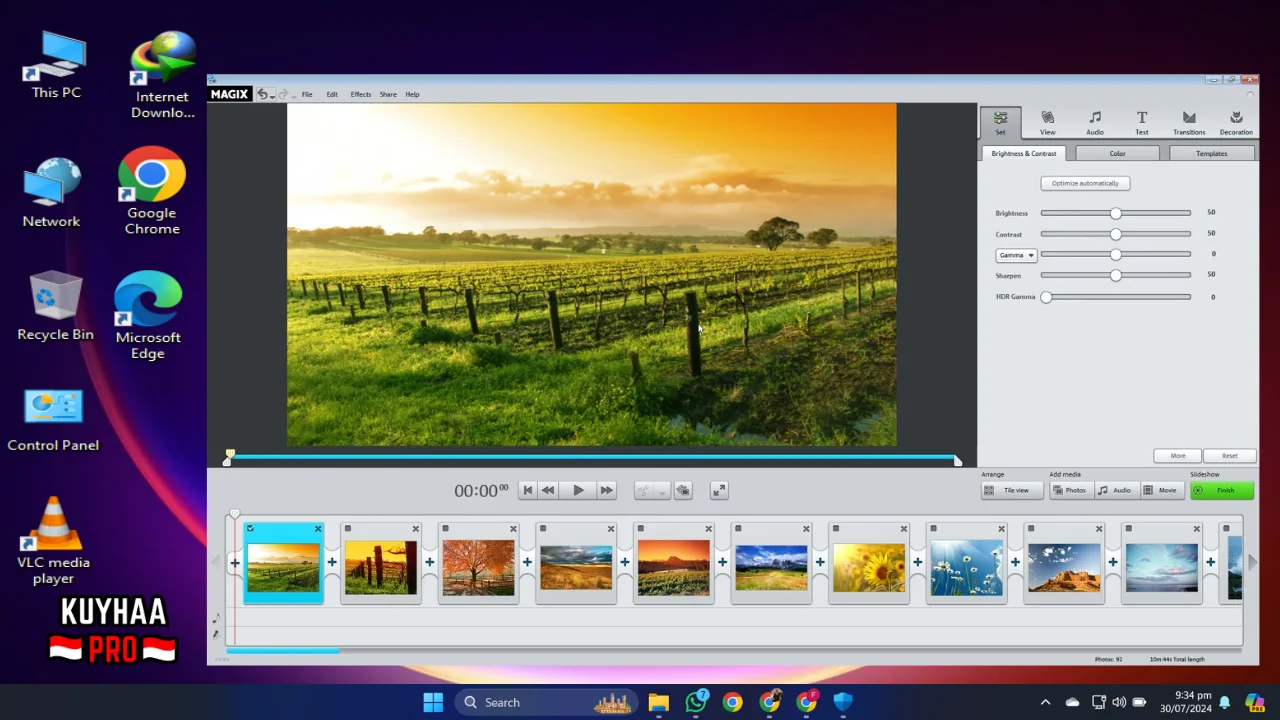Click the Undo arrow in the toolbar

coord(263,94)
